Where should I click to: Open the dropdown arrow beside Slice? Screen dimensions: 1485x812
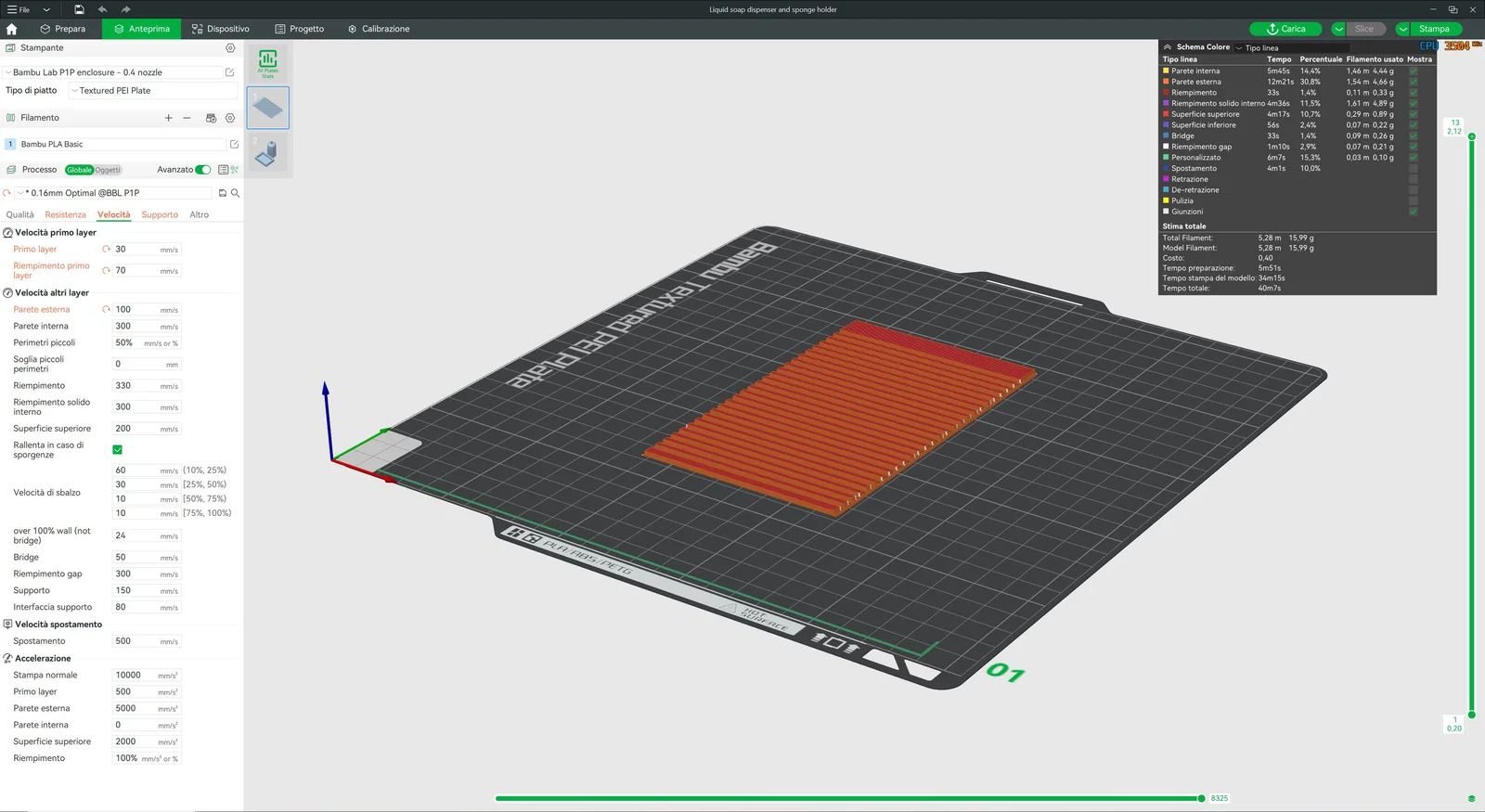[x=1338, y=29]
